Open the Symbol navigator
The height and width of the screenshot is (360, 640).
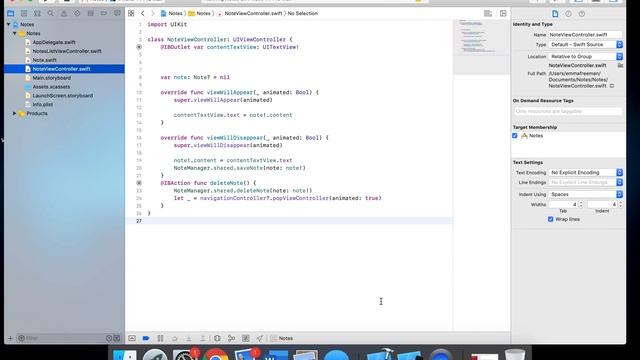pos(37,13)
